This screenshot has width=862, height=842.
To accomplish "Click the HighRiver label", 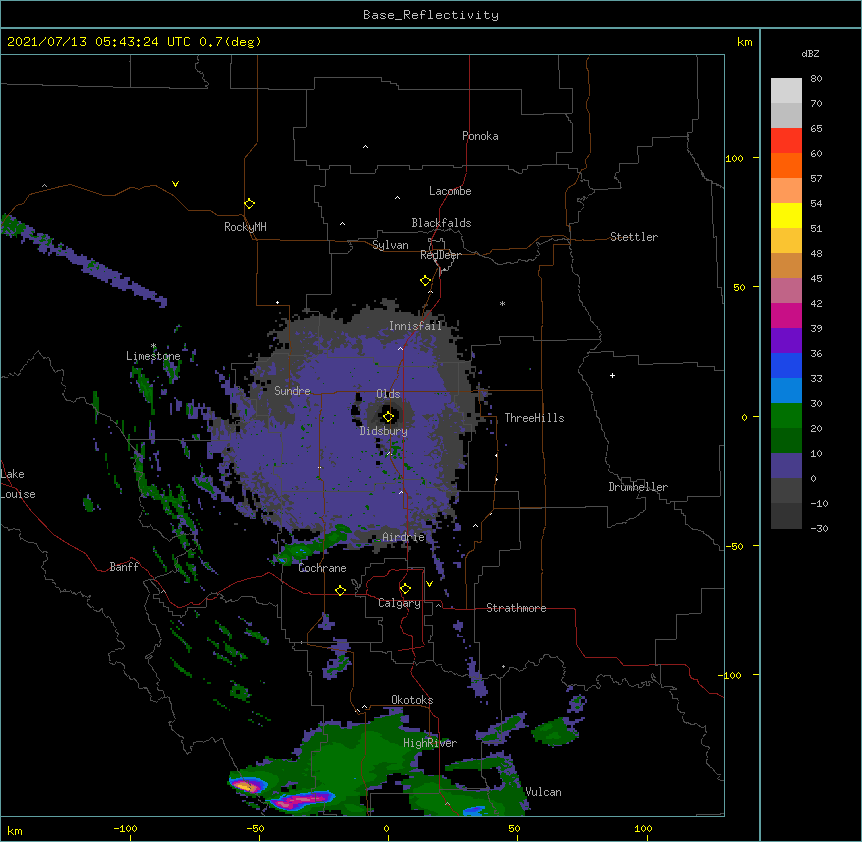I will (x=430, y=743).
